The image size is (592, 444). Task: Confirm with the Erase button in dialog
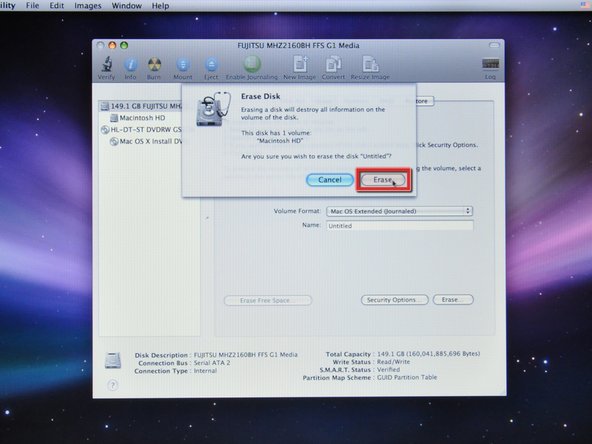[383, 180]
